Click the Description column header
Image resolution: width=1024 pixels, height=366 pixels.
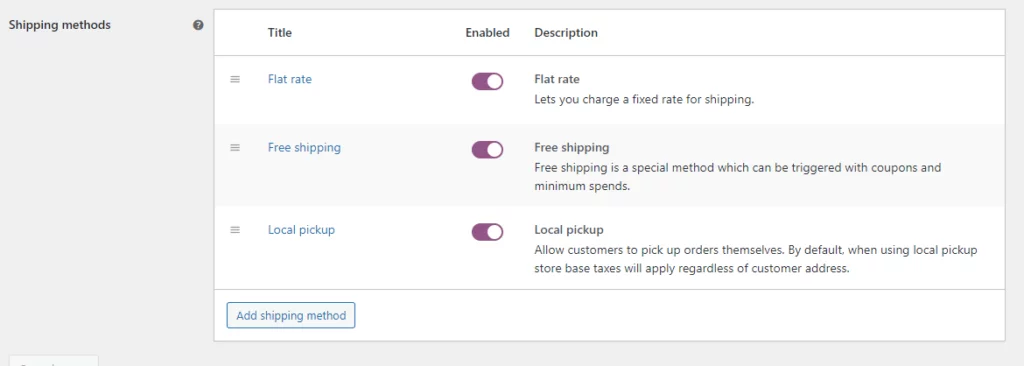click(566, 33)
